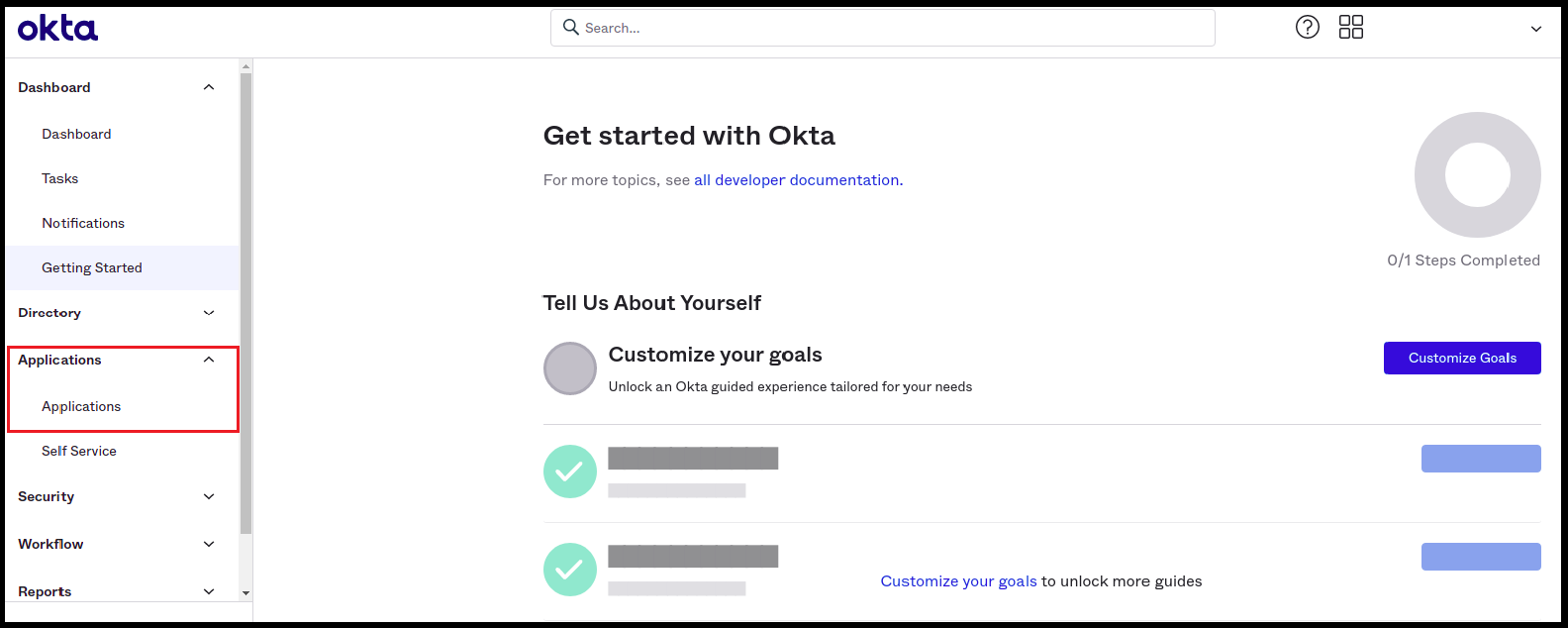Screen dimensions: 1568x628
Task: Open Notifications from the sidebar
Action: tap(82, 223)
